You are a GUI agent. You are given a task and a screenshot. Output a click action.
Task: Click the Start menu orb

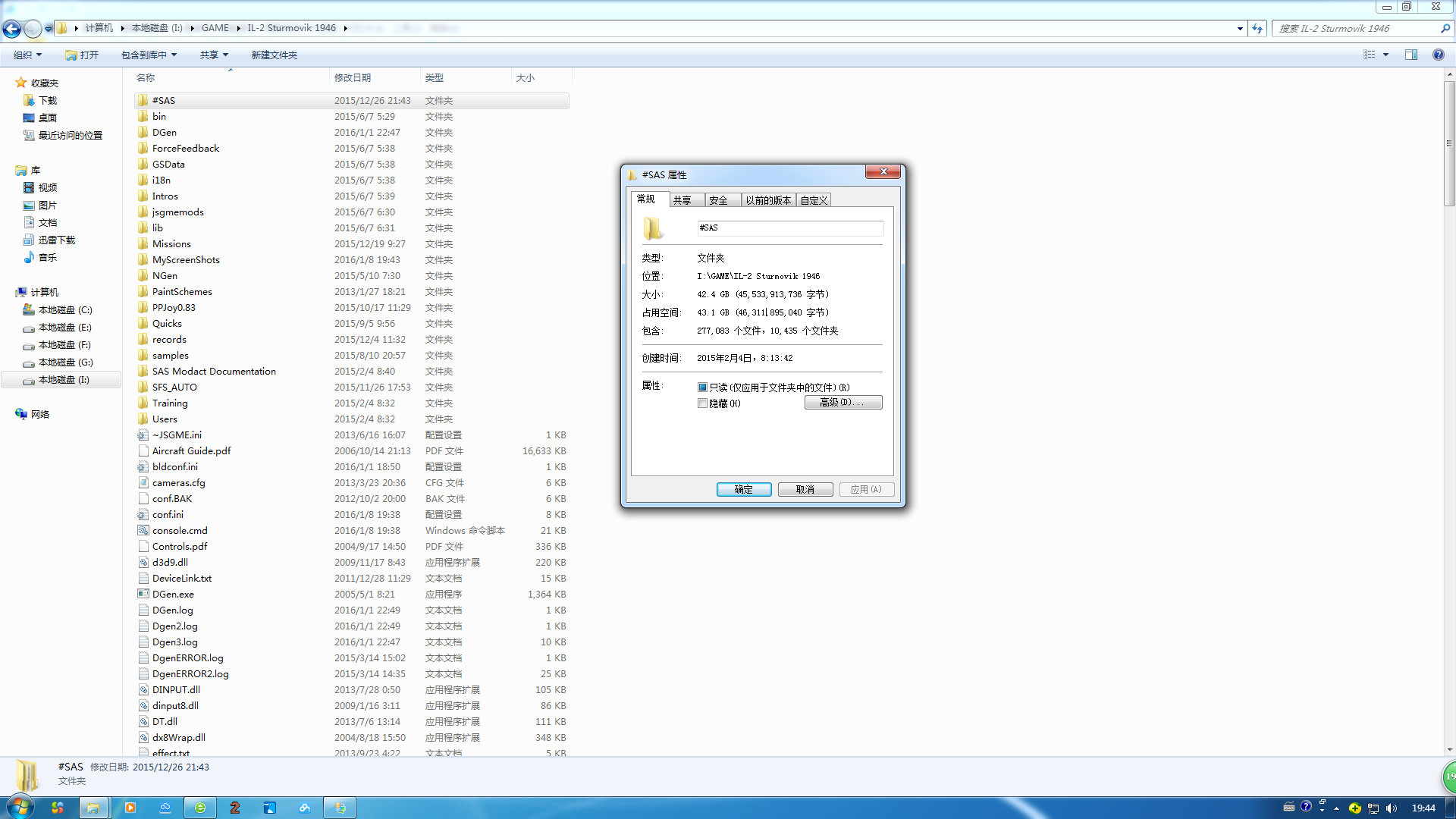(x=20, y=807)
